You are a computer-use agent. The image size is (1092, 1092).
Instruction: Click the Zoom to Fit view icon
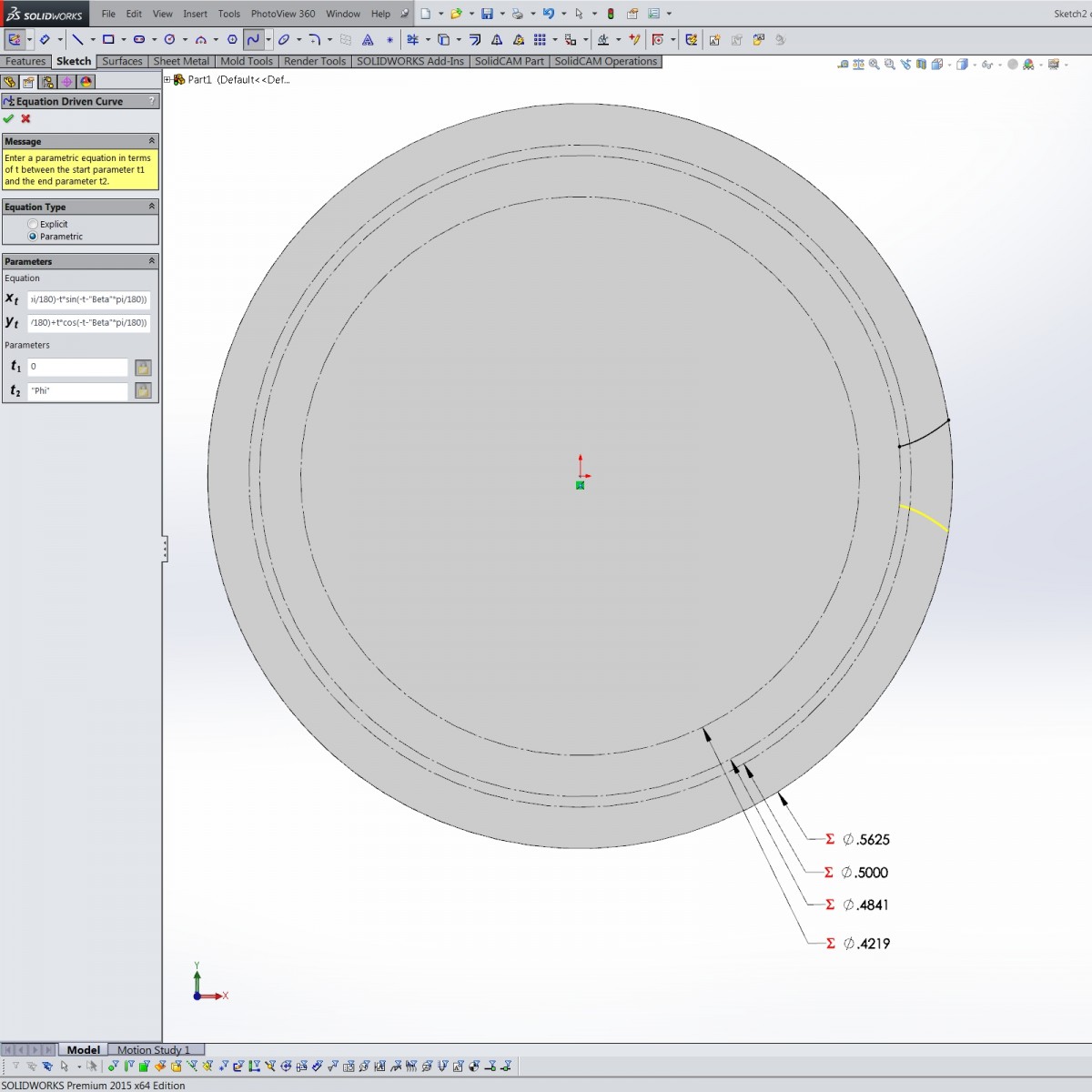point(873,65)
